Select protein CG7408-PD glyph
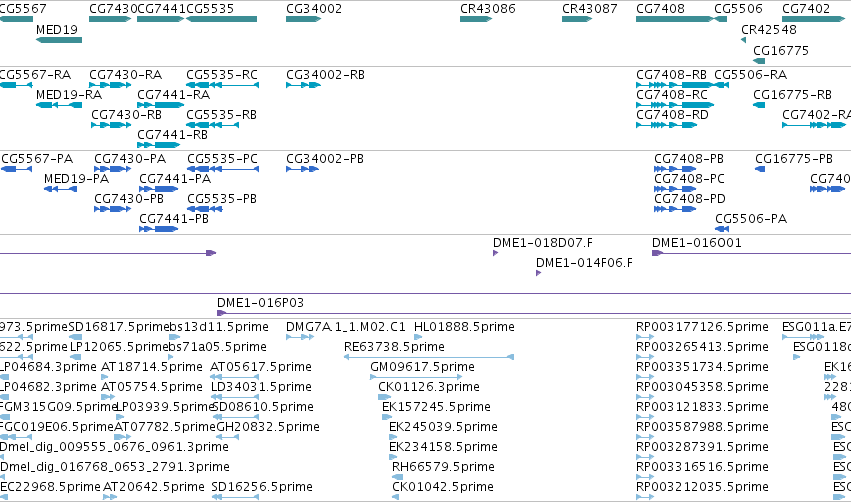Screen dimensions: 851x502 coord(675,209)
